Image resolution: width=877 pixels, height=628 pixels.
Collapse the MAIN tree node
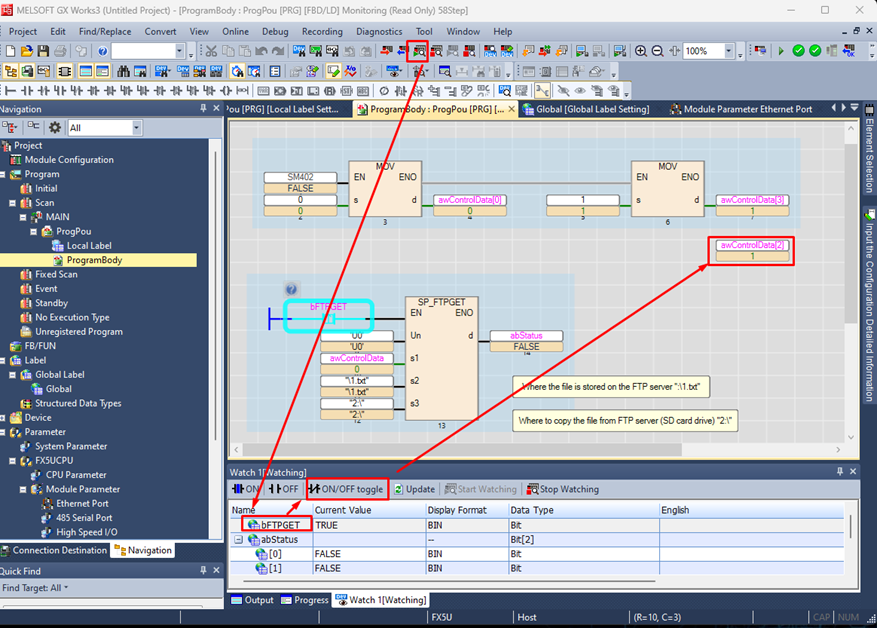click(x=23, y=217)
